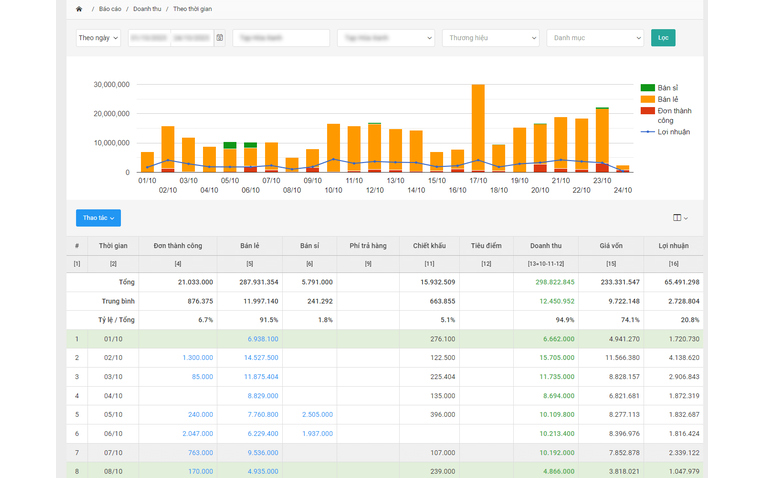Screen dimensions: 765x478
Task: Open the column display settings icon
Action: (x=680, y=218)
